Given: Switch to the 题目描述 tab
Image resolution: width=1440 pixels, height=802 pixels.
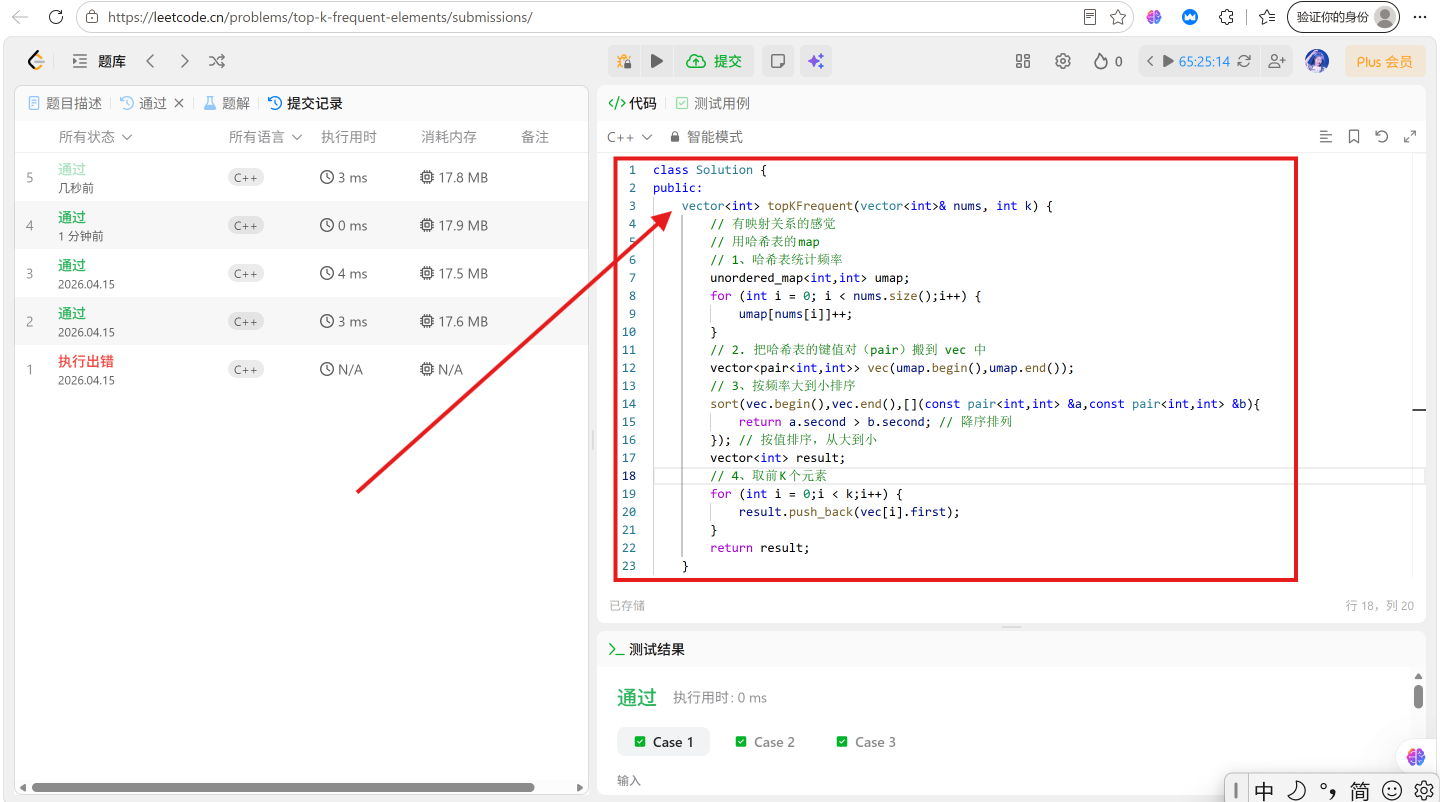Looking at the screenshot, I should tap(65, 103).
